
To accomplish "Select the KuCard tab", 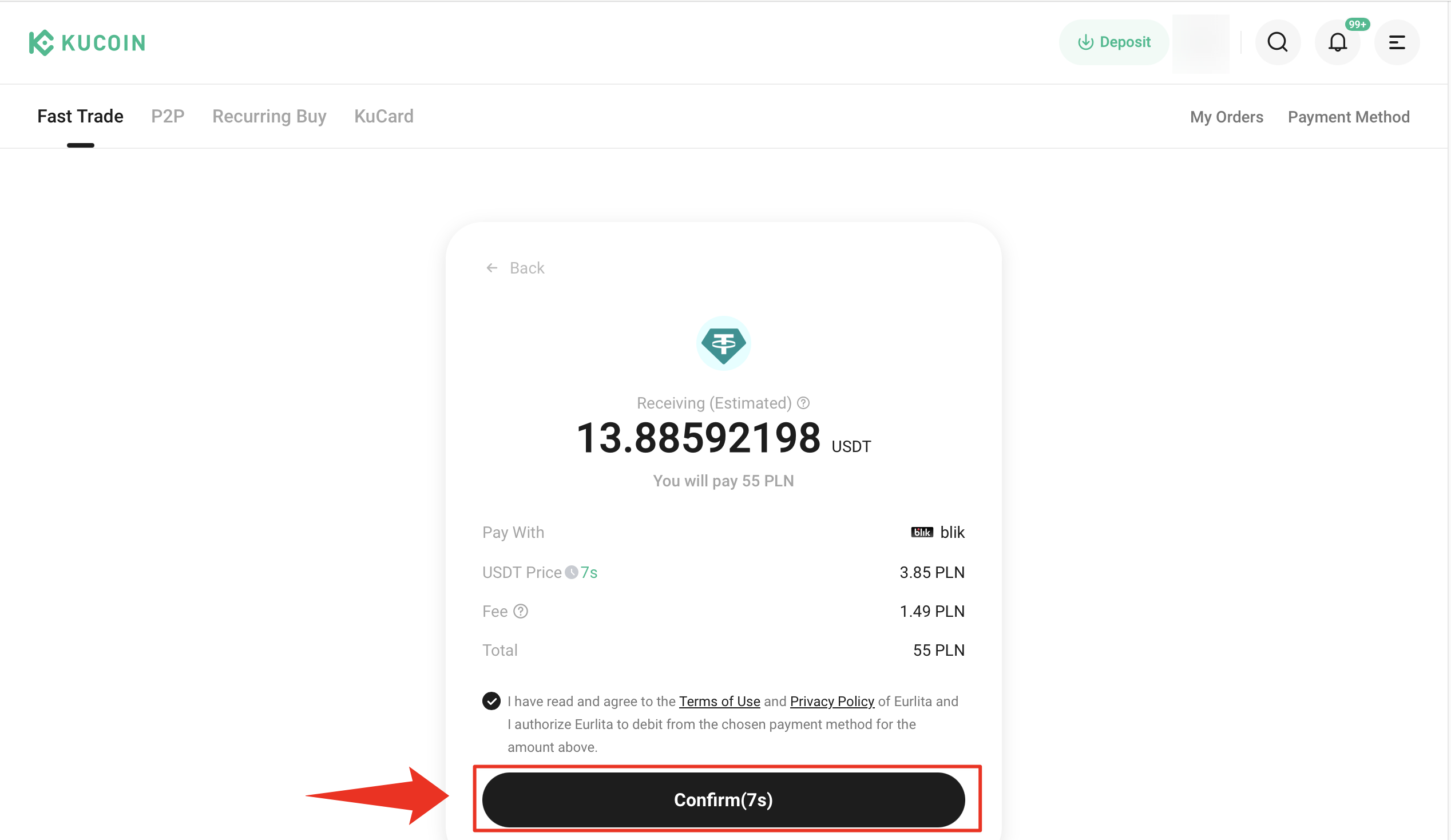I will [x=383, y=116].
